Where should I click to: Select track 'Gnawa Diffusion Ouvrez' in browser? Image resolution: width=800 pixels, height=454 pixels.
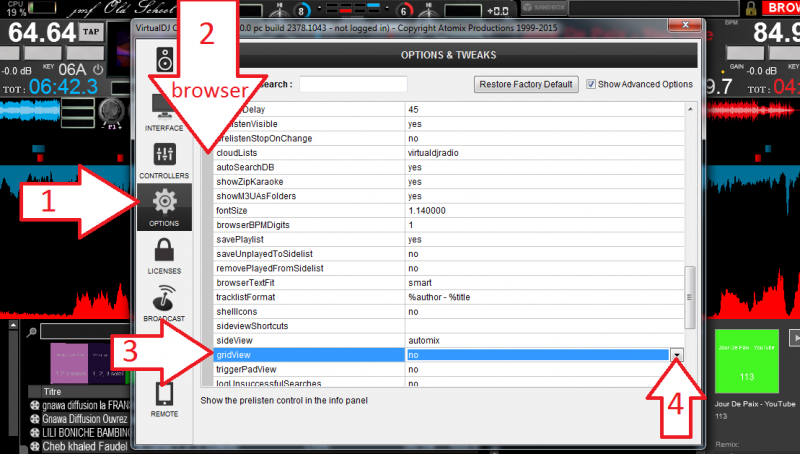[x=85, y=419]
